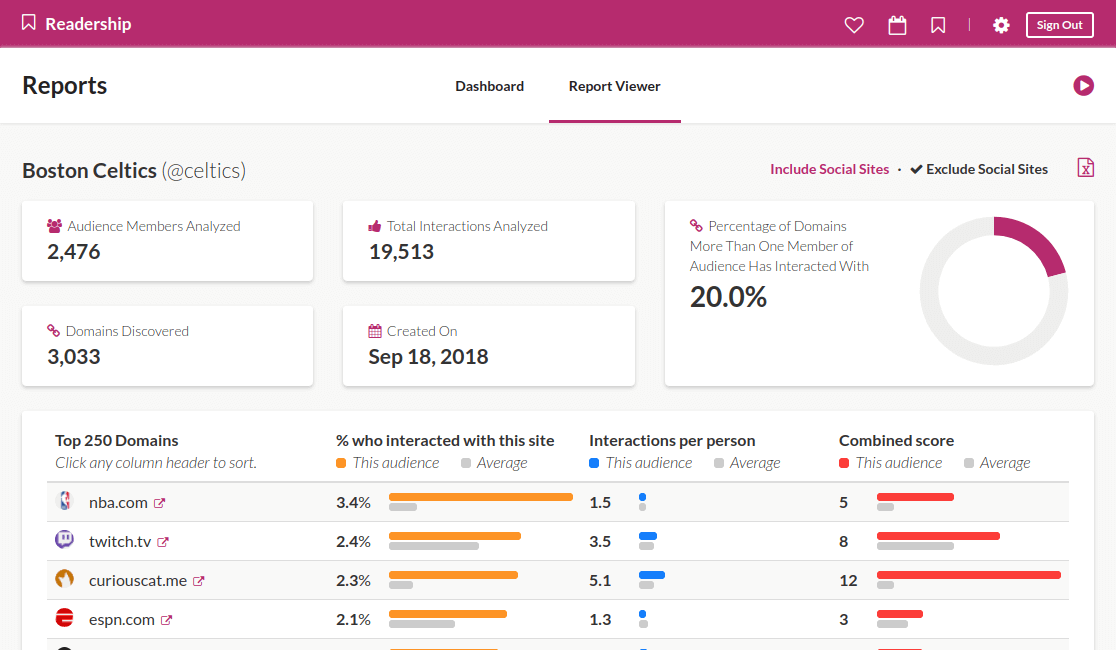
Task: Sort by Top 250 Domains header
Action: pyautogui.click(x=117, y=441)
